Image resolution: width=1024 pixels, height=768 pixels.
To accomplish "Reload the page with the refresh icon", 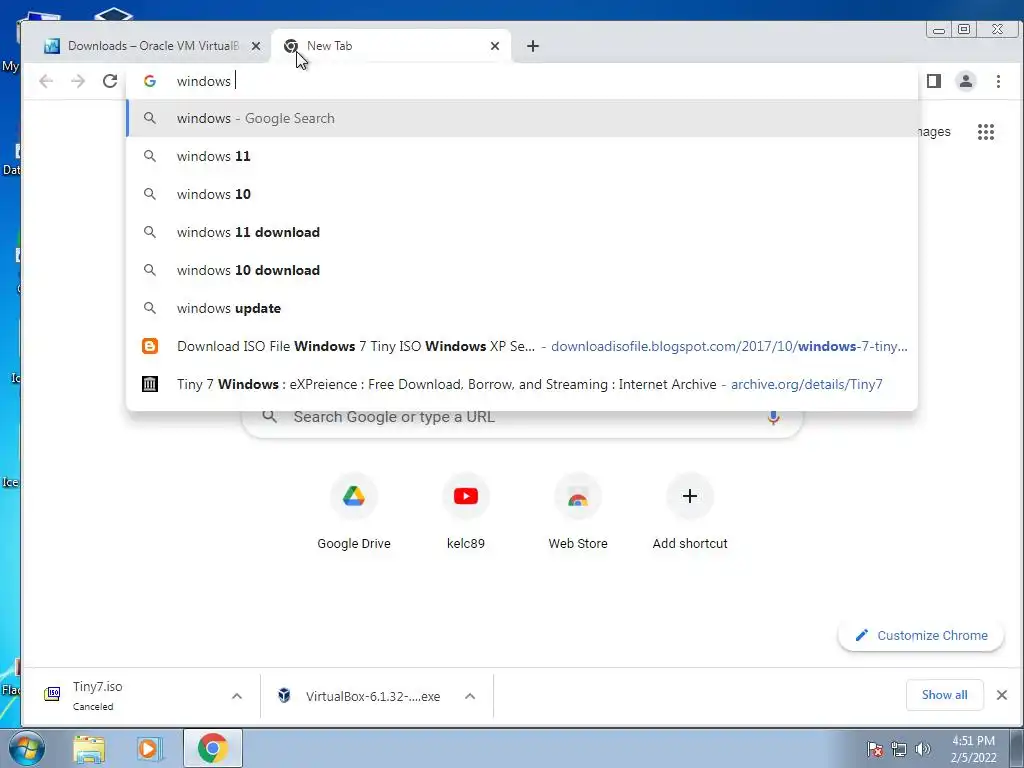I will pos(110,81).
